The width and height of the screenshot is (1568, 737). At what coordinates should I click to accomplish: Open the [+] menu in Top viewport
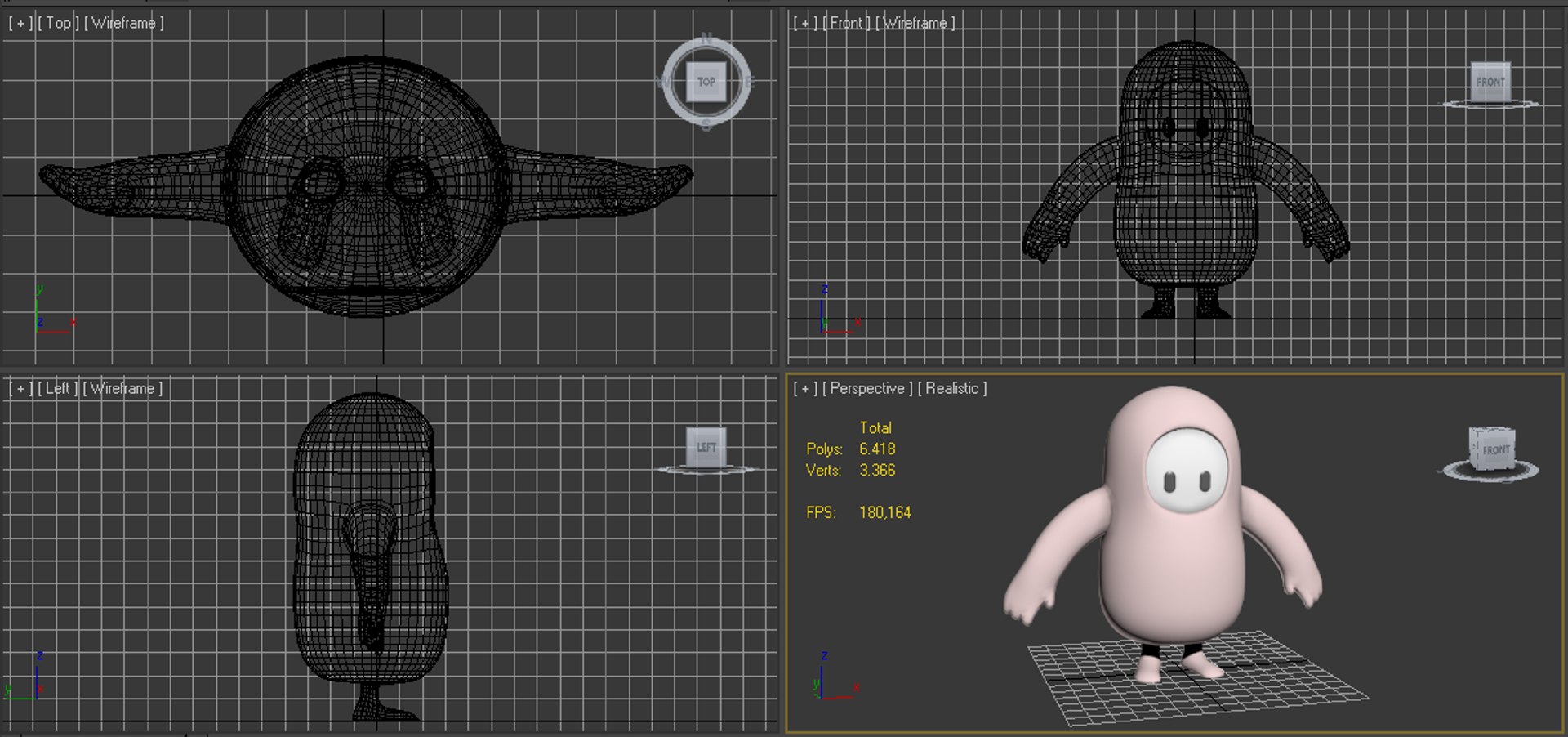(21, 23)
